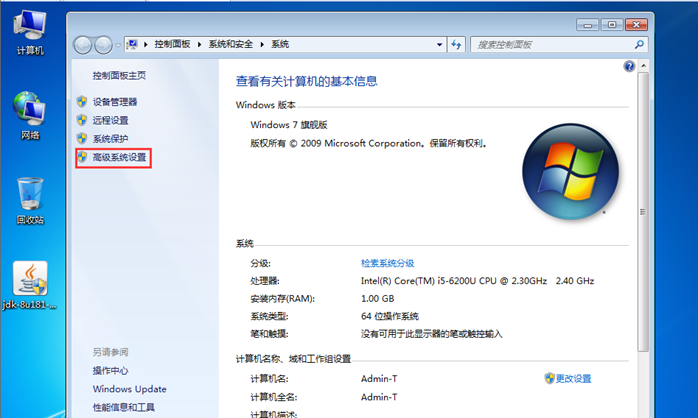Click the computer icon in address bar
The image size is (698, 418).
pos(132,44)
